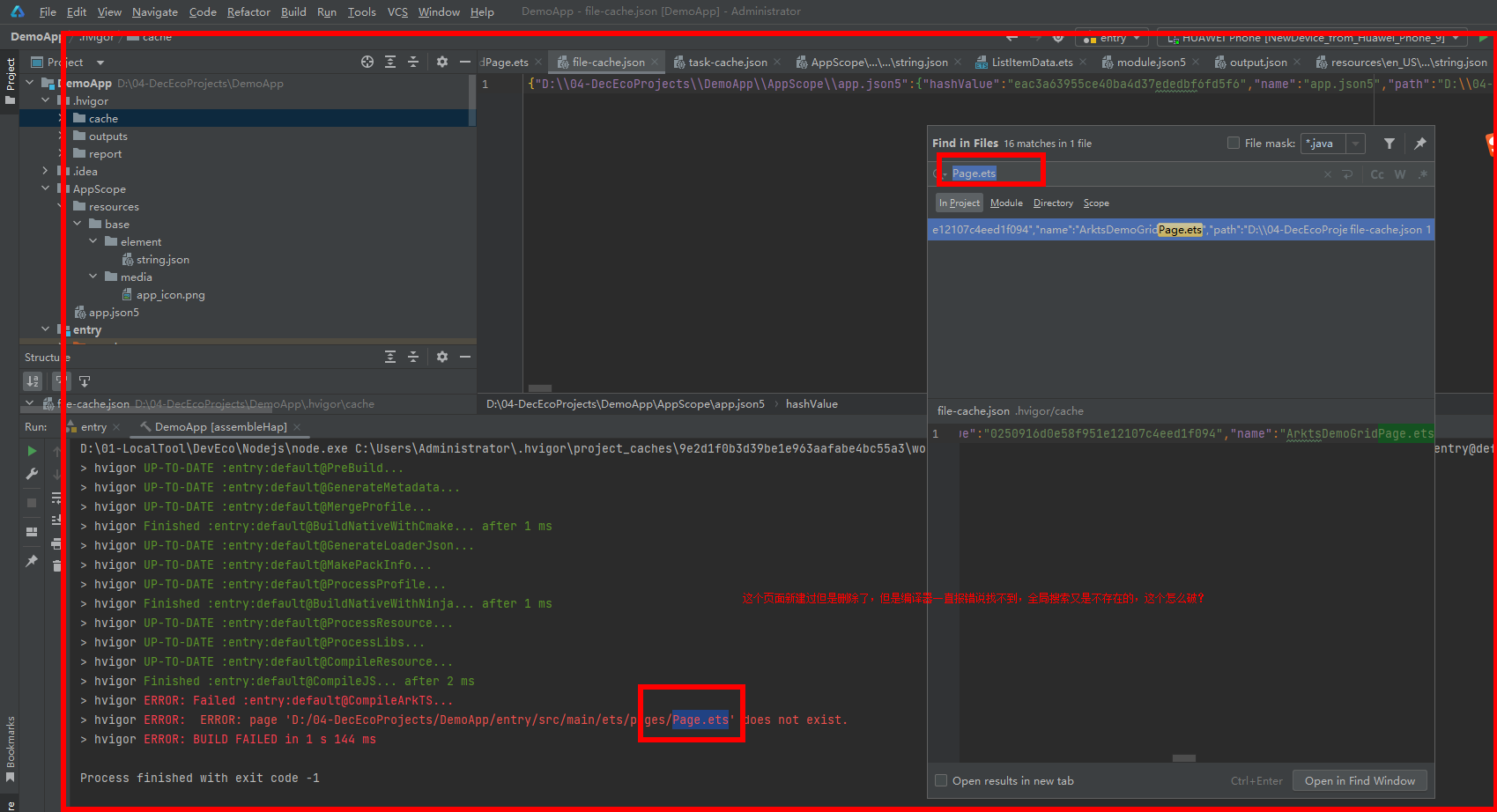Open the Bookmarks side tool tab
The image size is (1497, 812).
[10, 749]
